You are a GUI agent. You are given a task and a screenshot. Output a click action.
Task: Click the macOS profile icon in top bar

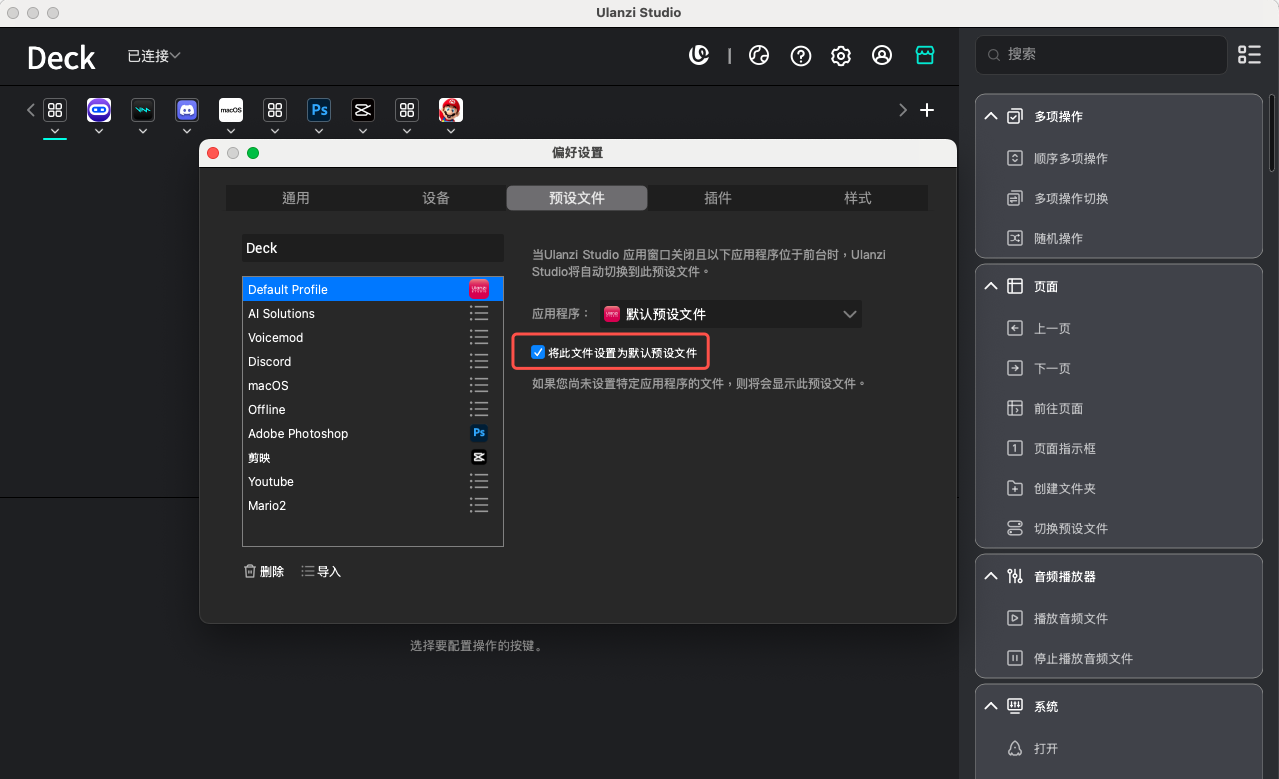coord(231,110)
